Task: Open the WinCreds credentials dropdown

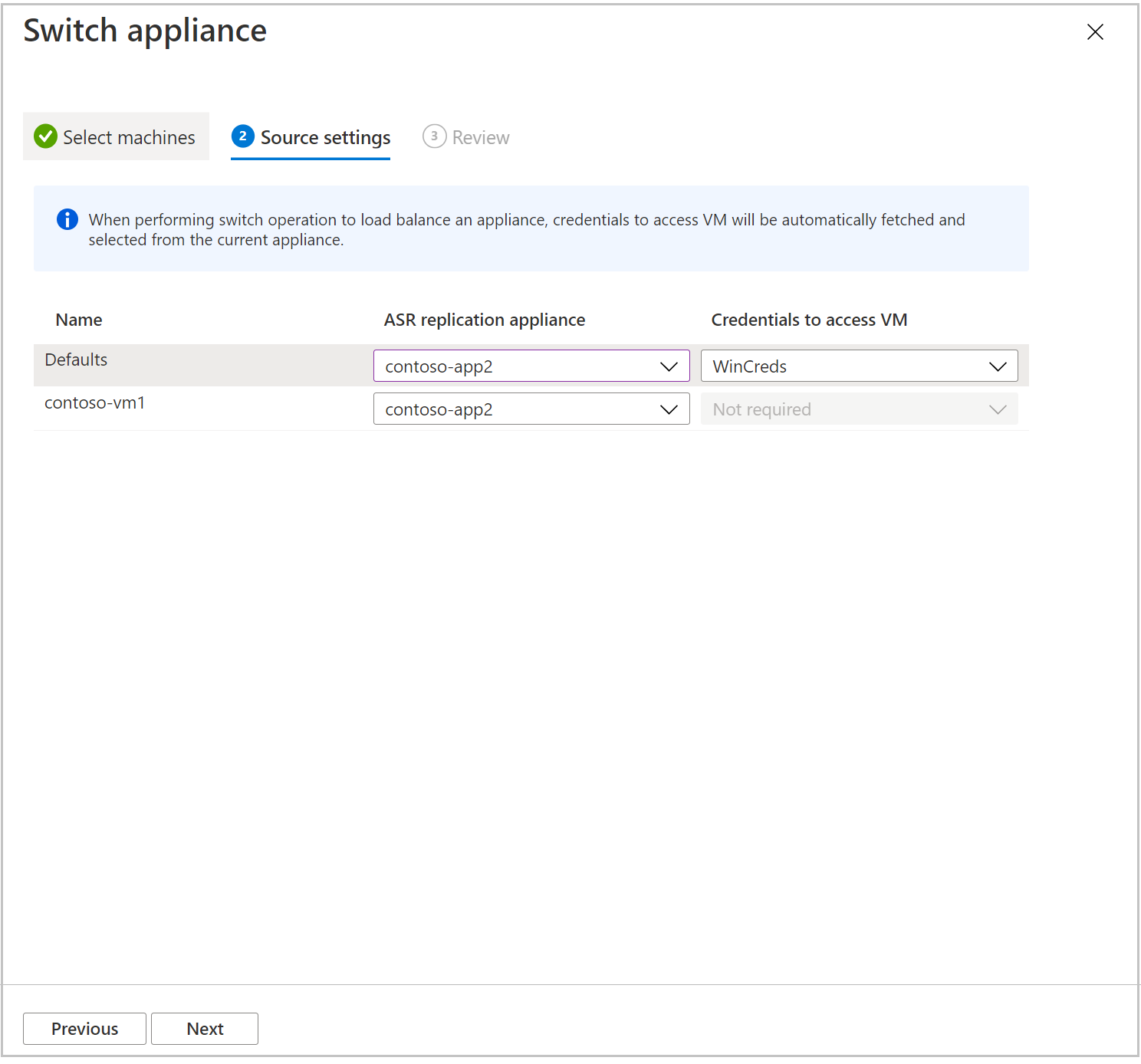Action: [x=843, y=366]
